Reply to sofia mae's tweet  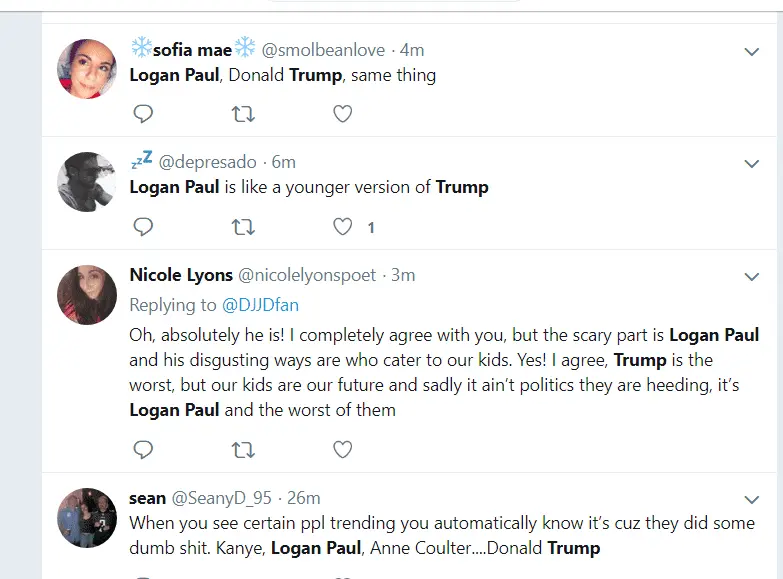[x=143, y=114]
